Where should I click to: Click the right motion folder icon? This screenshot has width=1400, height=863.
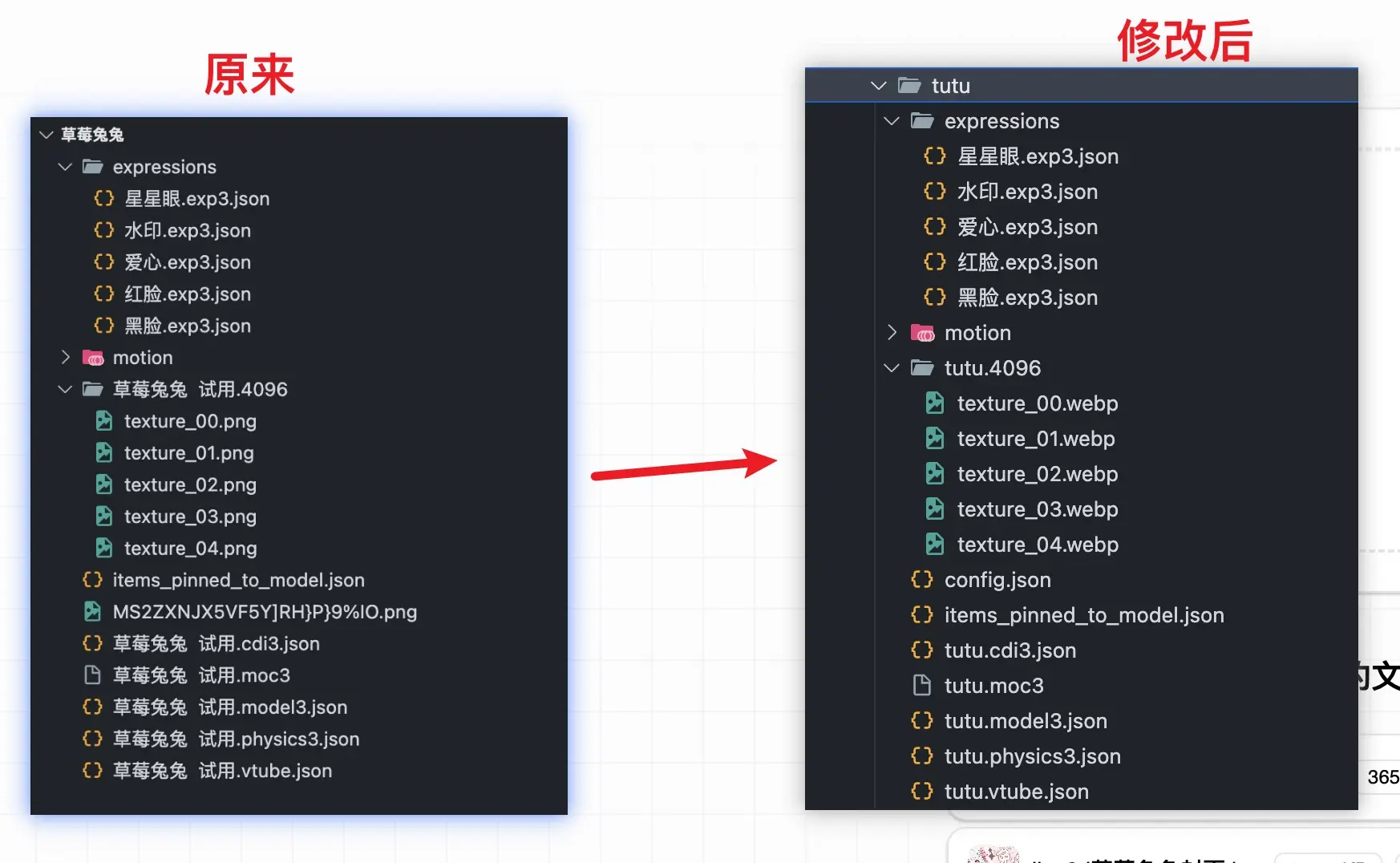(x=922, y=333)
